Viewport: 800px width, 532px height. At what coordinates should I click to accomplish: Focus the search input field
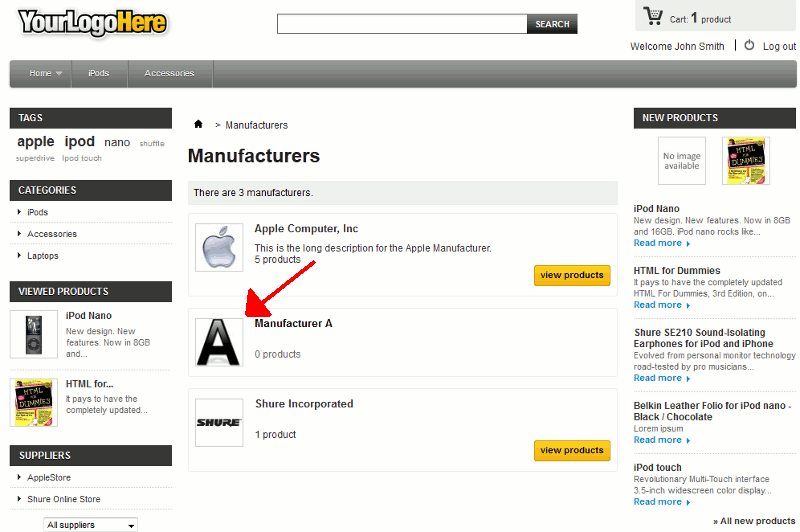pos(402,24)
